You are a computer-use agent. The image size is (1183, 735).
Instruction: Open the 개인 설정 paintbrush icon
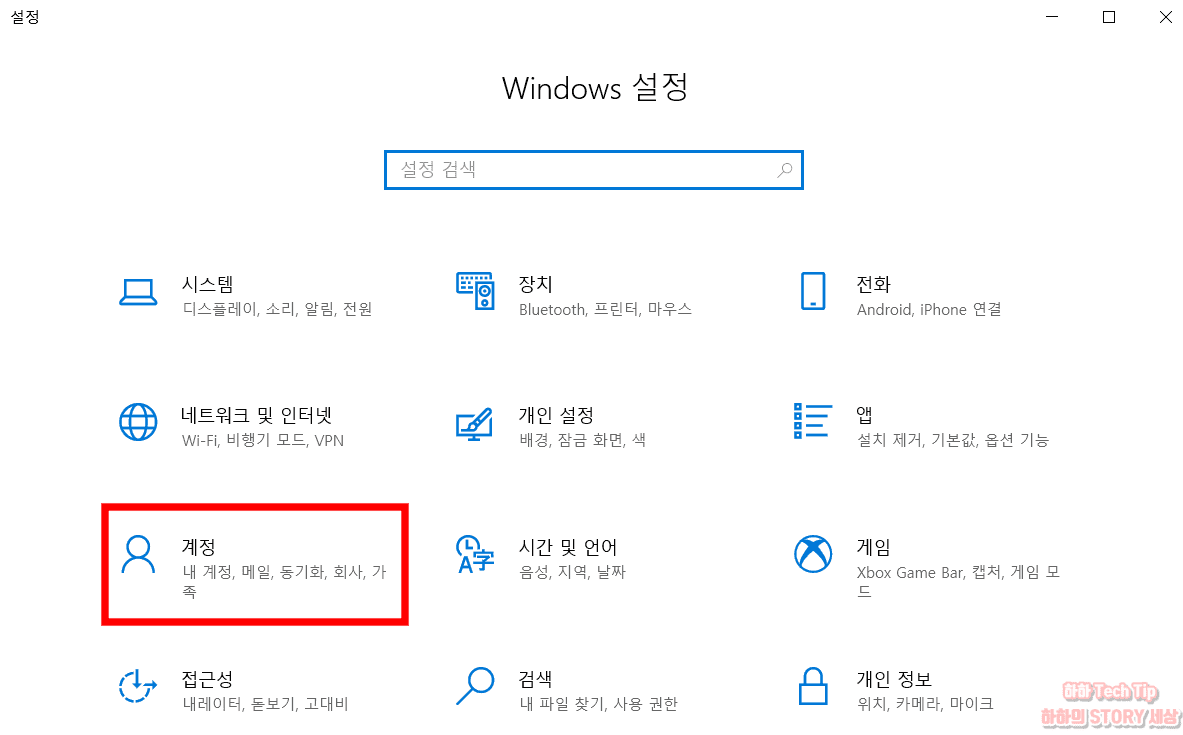(x=475, y=424)
